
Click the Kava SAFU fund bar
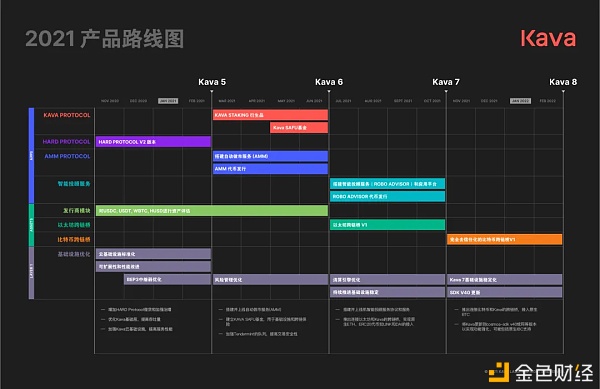point(299,127)
